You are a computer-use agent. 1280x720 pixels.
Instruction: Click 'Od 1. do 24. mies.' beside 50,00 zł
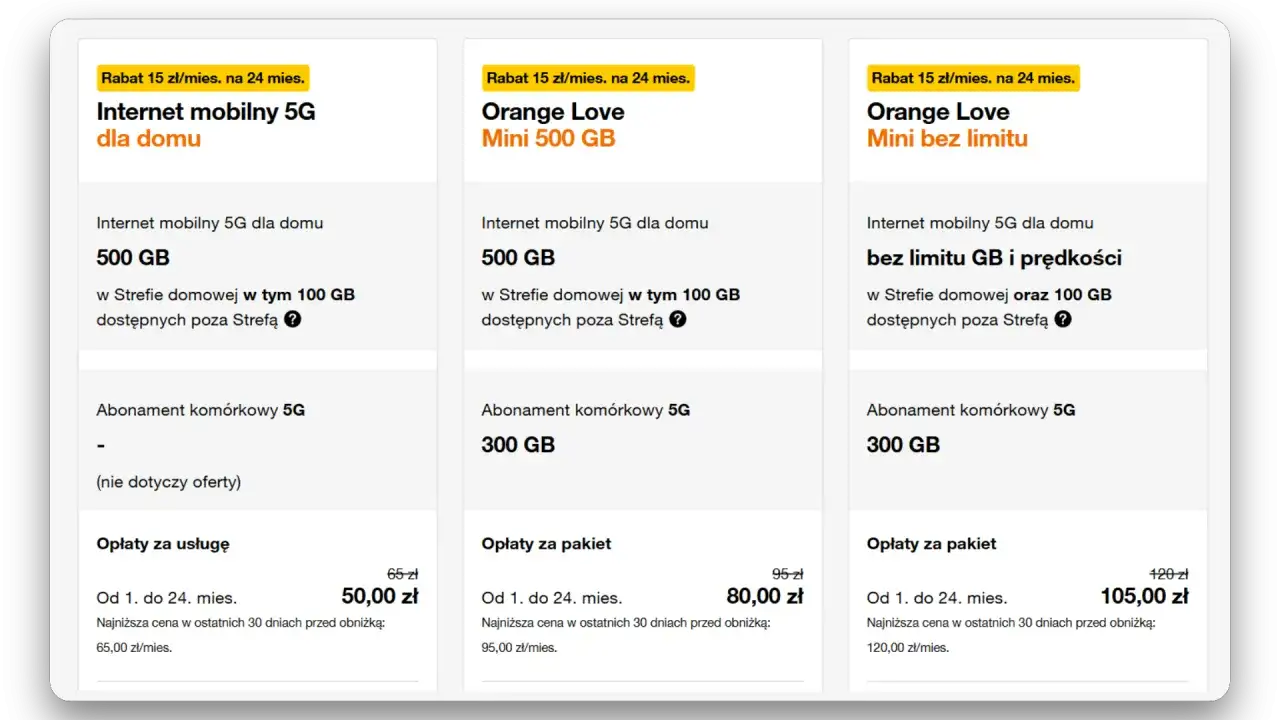[167, 598]
